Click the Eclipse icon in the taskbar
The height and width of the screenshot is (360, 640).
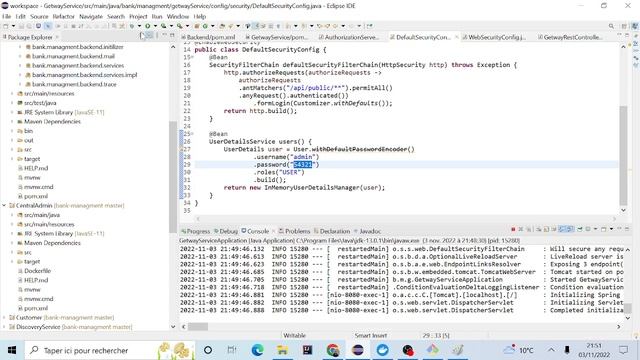[x=358, y=350]
